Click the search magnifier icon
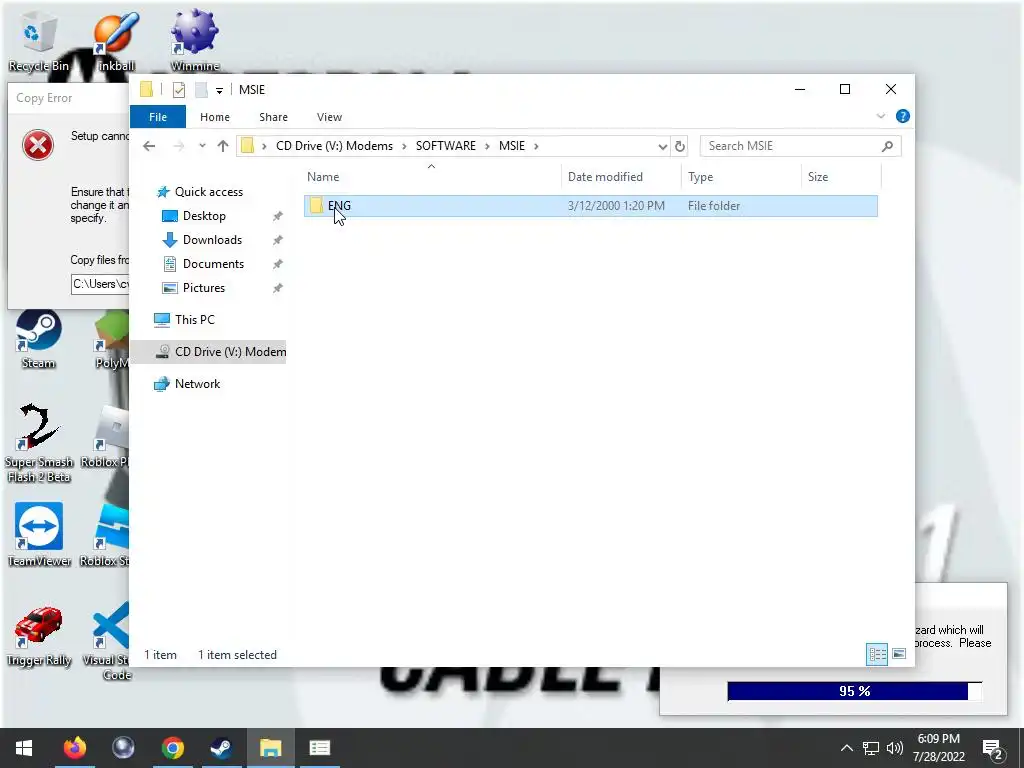1024x768 pixels. [887, 146]
